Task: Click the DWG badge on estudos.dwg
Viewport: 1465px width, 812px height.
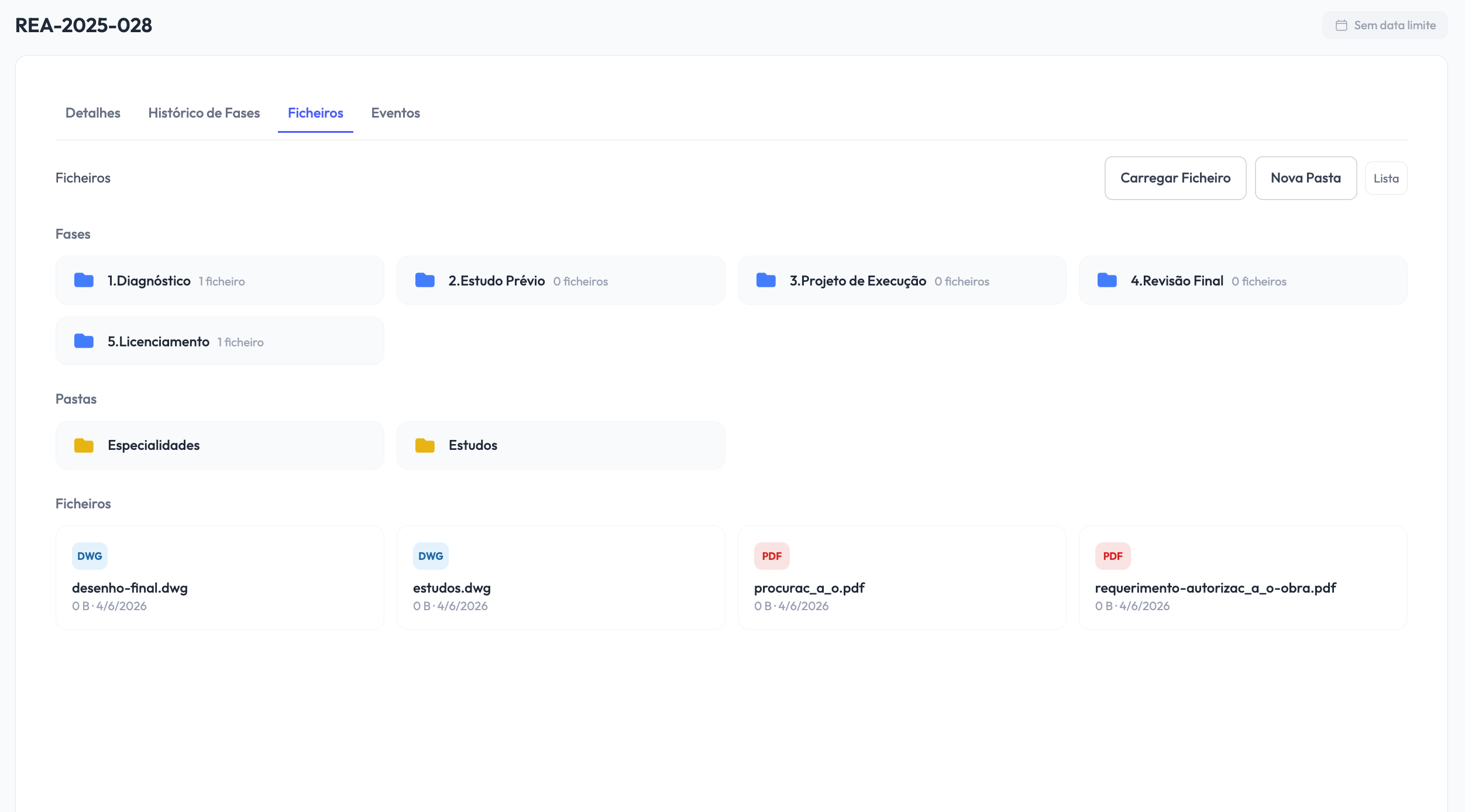Action: click(430, 556)
